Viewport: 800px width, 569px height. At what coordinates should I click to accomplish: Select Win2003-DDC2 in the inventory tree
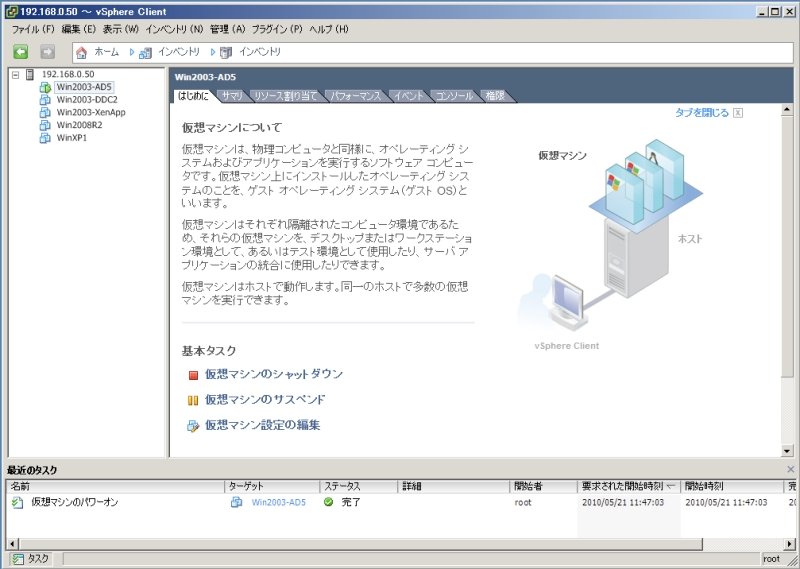click(87, 100)
